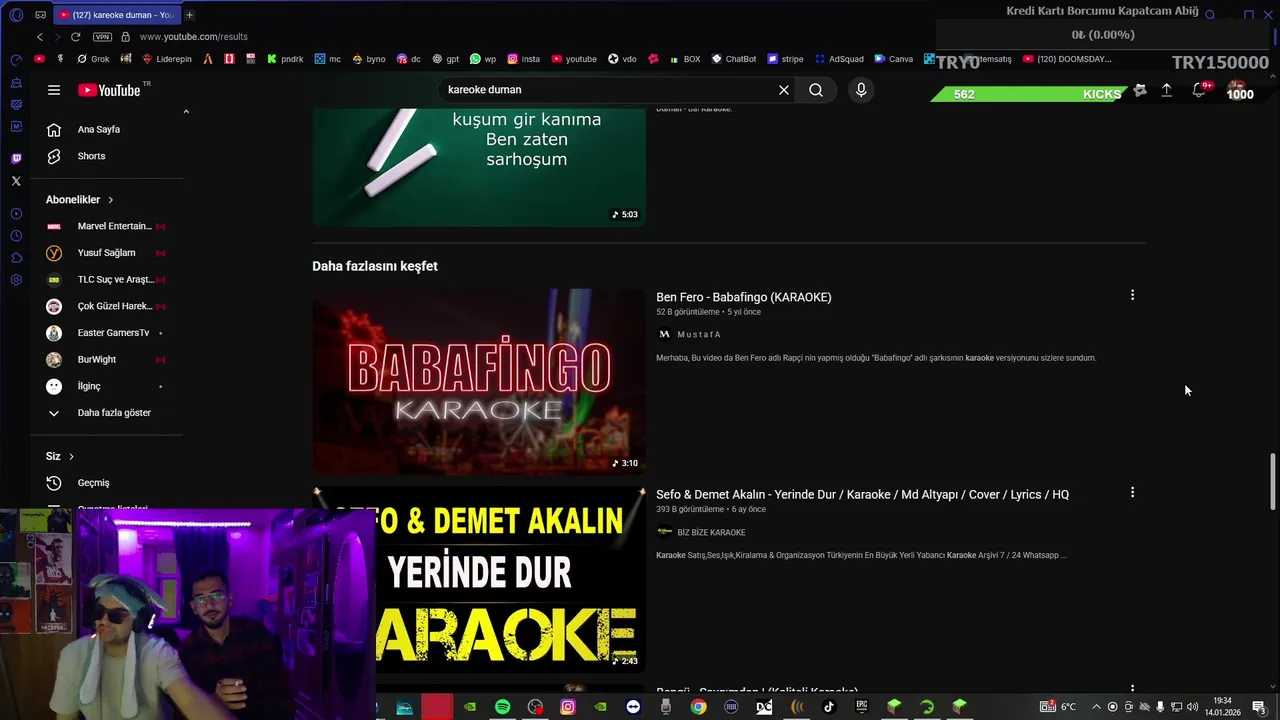1280x720 pixels.
Task: Open the YouTube notifications bell
Action: [1199, 90]
